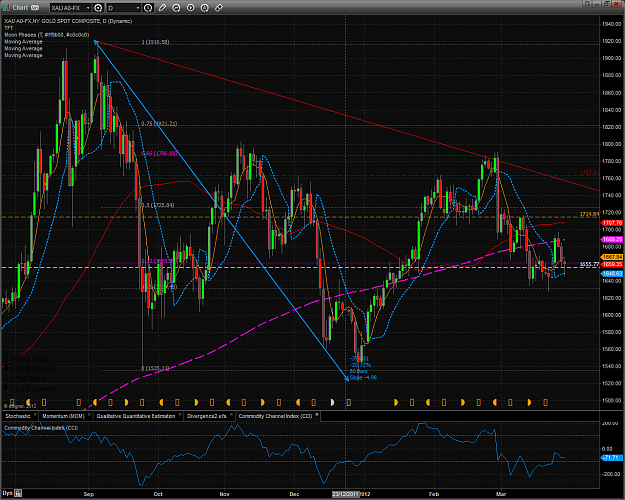Close the Stochastic tab

[35, 415]
